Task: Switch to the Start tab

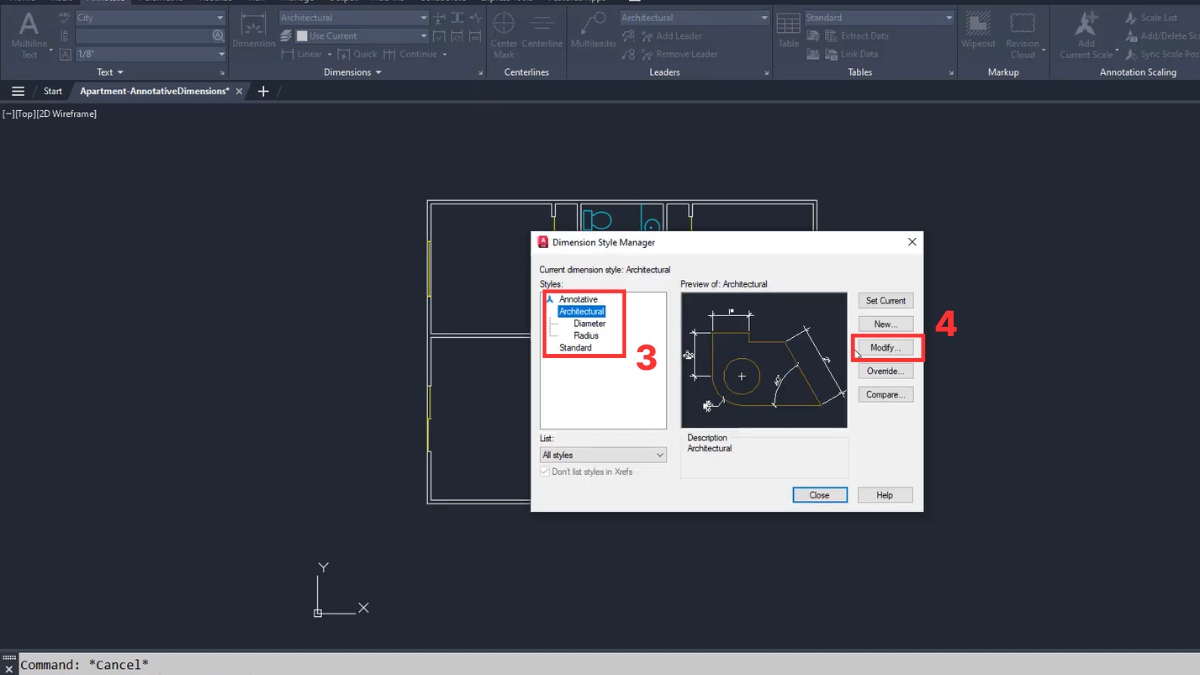Action: (x=52, y=91)
